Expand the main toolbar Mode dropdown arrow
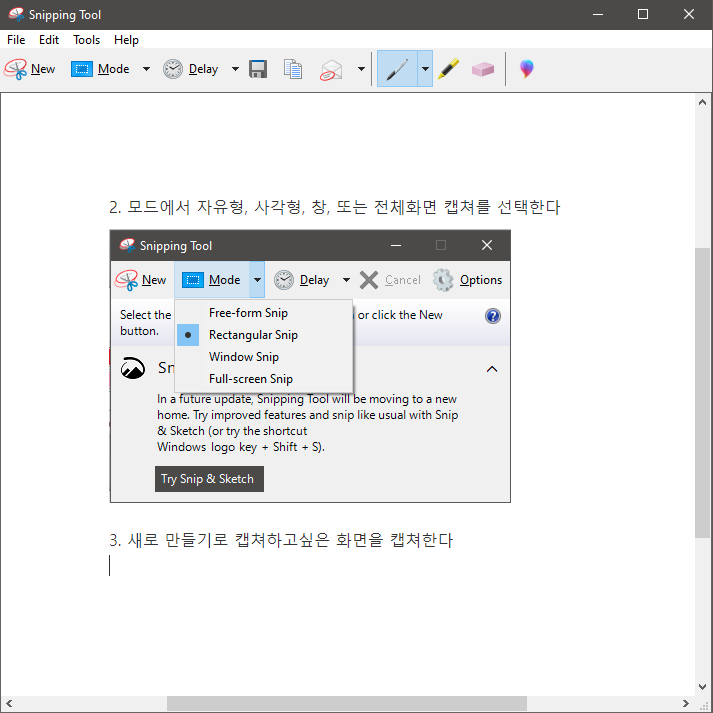Screen dimensions: 713x713 [x=146, y=69]
